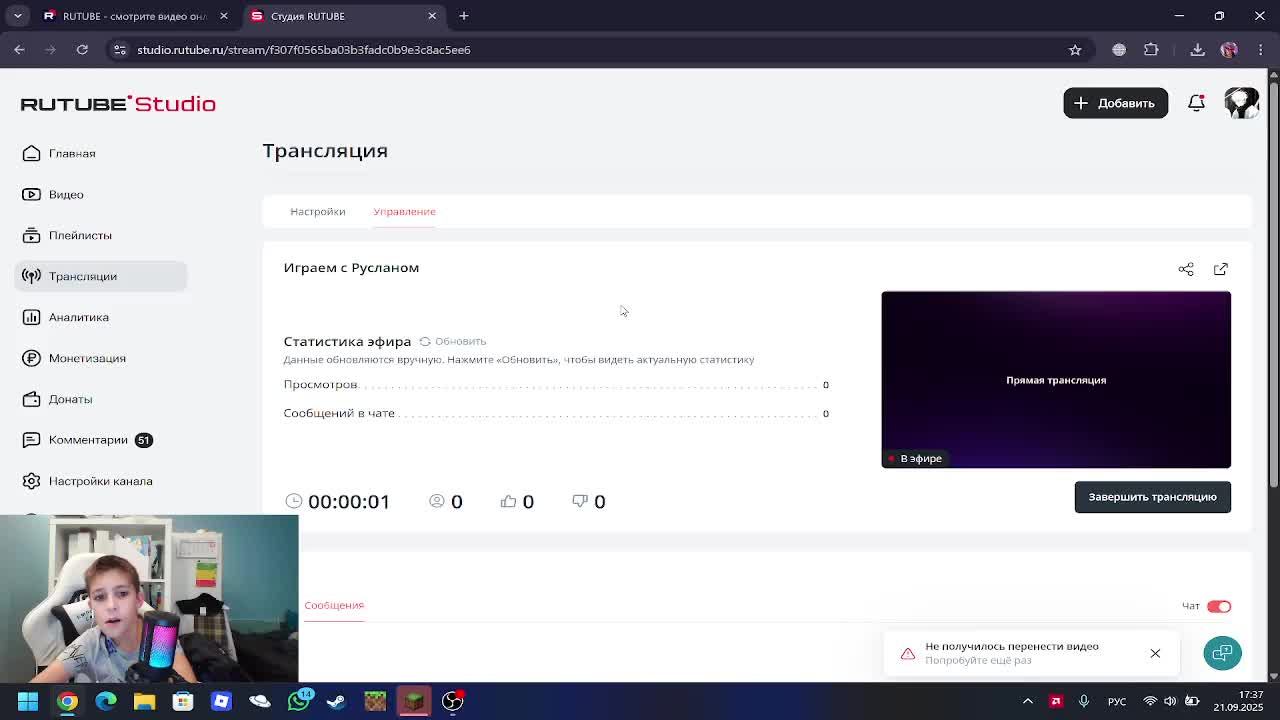Close the Студия RUTUBE browser tab

(x=432, y=16)
